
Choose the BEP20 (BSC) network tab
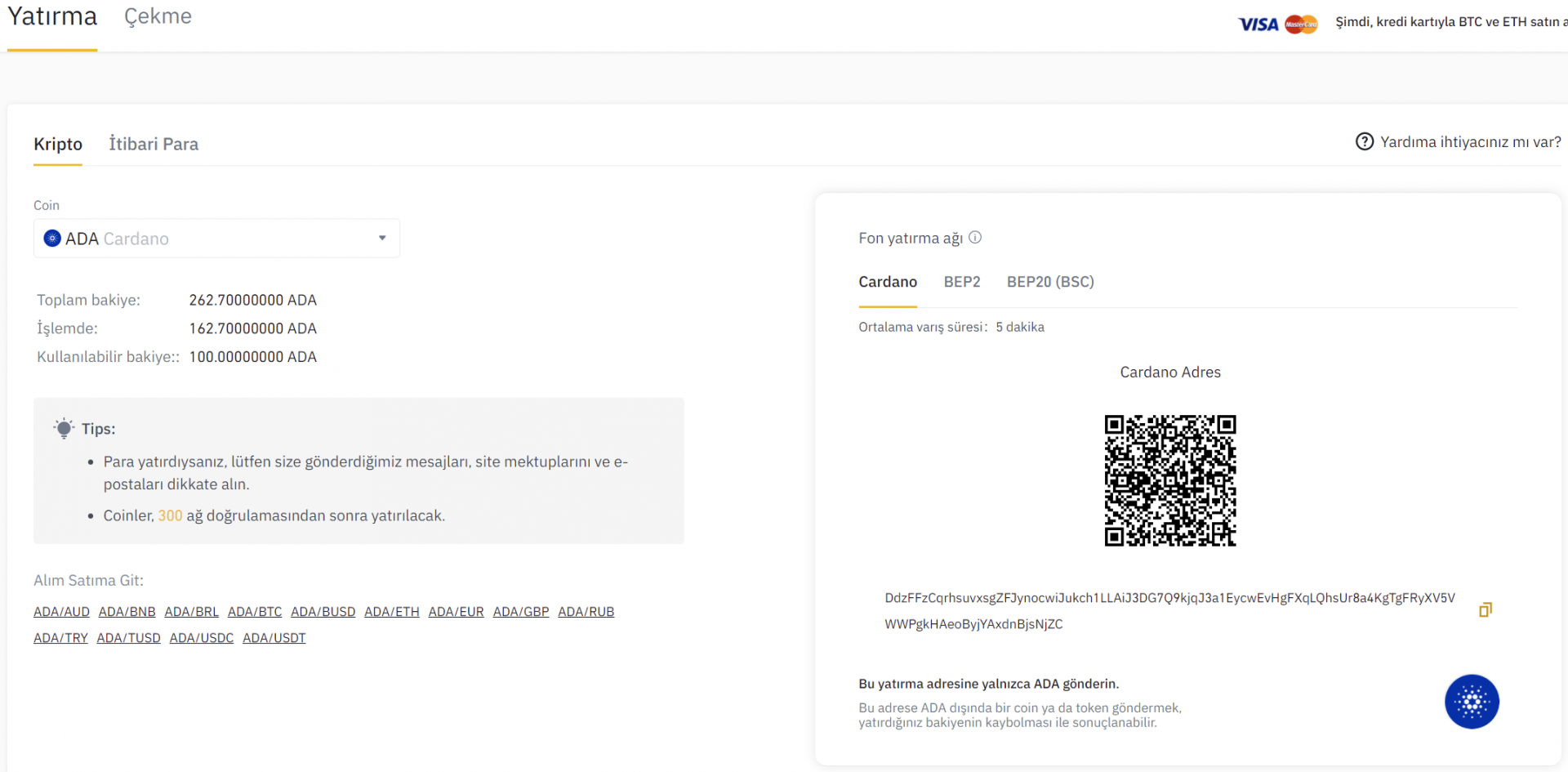click(x=1050, y=282)
